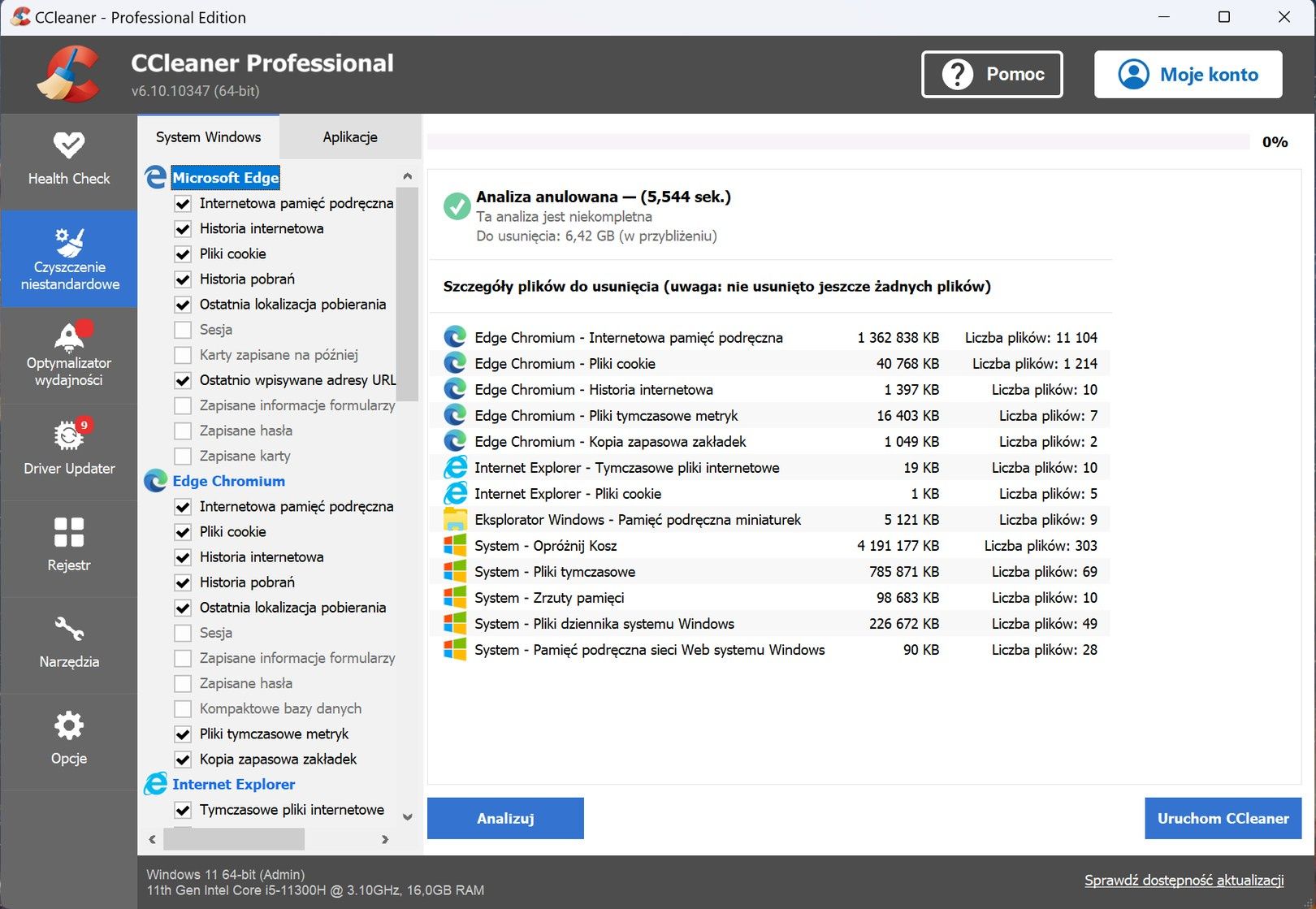This screenshot has width=1316, height=909.
Task: Maximize the CCleaner window
Action: pos(1224,17)
